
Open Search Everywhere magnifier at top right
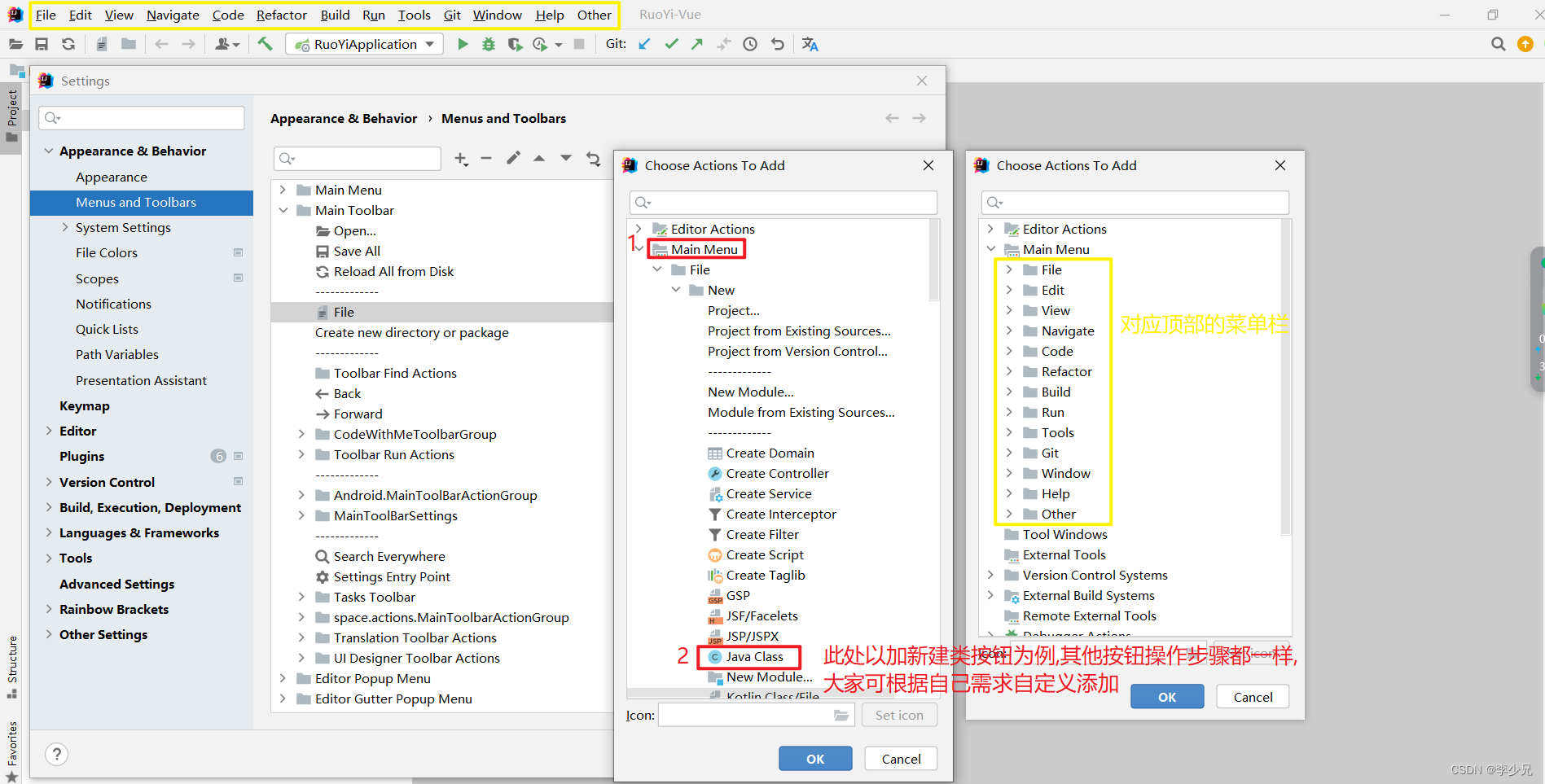(1498, 44)
